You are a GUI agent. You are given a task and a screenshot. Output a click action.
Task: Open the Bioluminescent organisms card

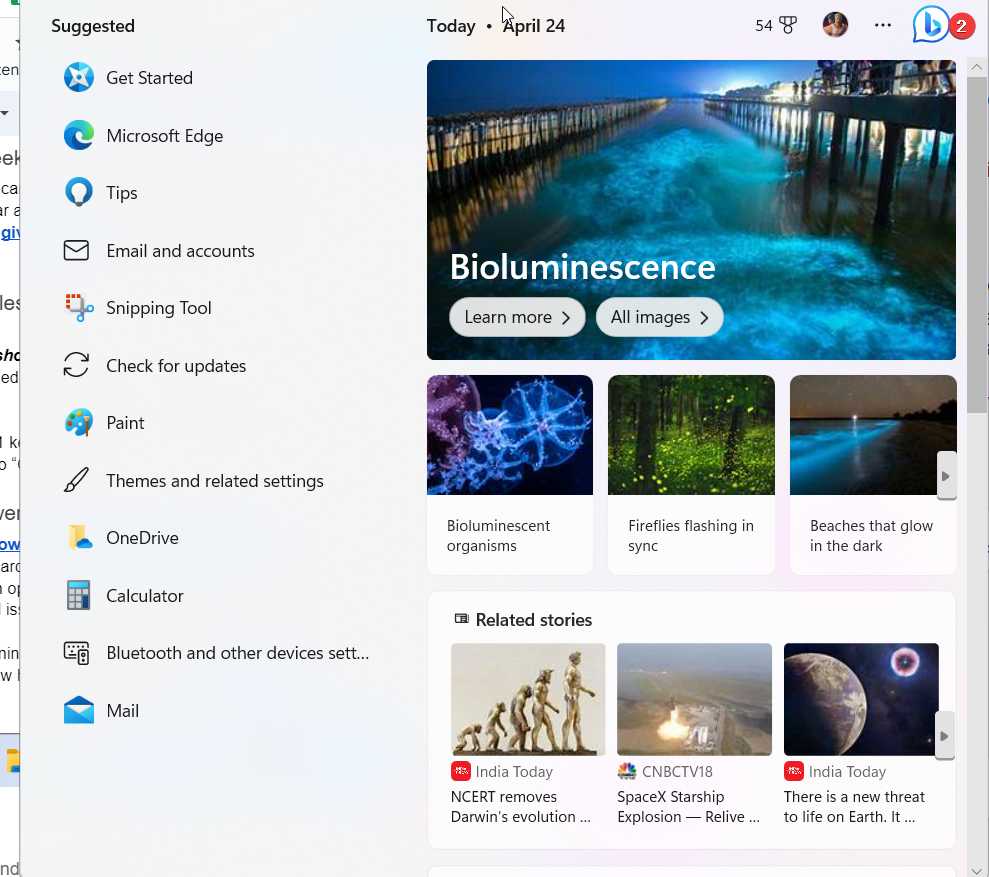(x=510, y=474)
